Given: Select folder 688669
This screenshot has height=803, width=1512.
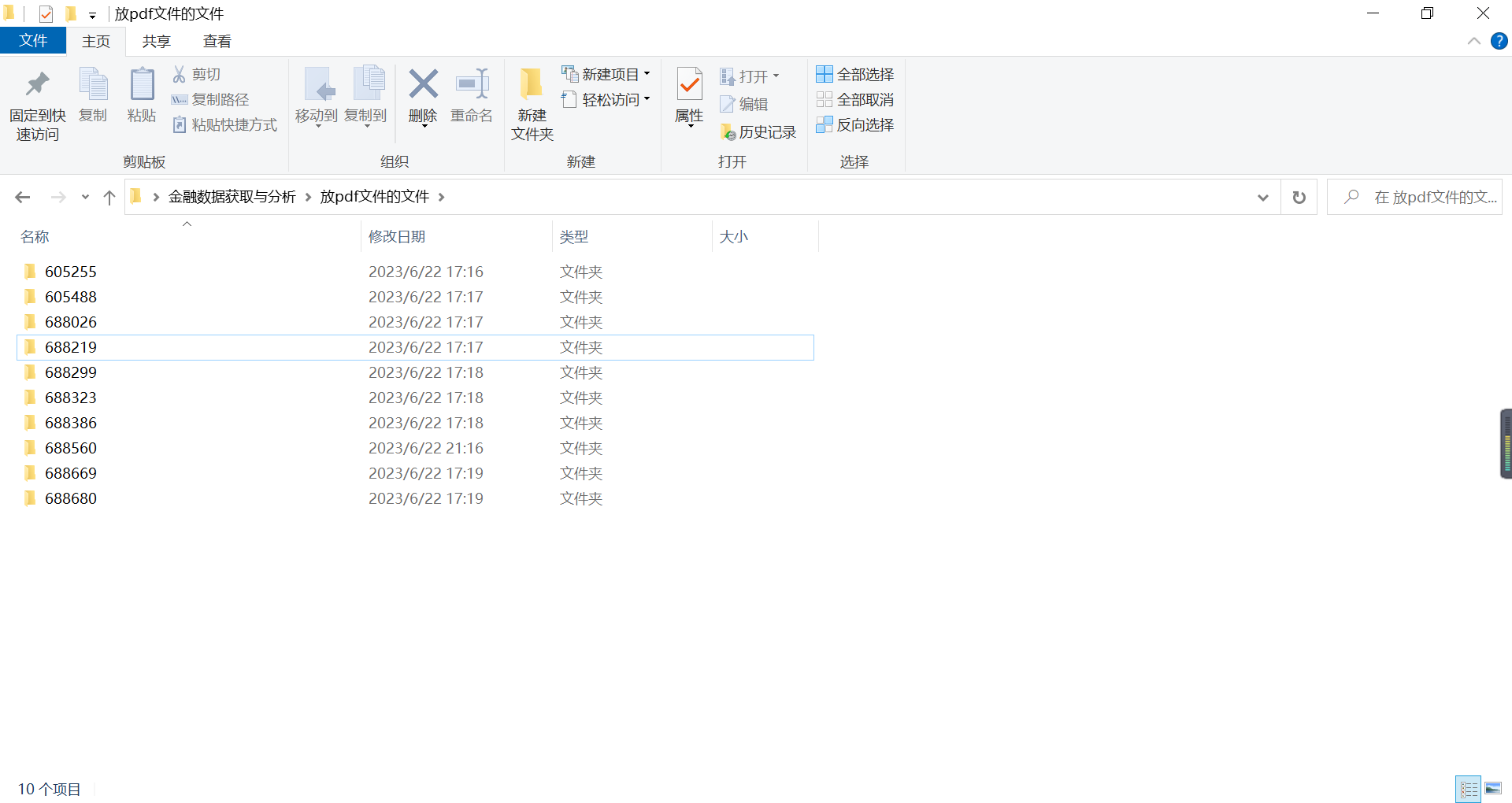Looking at the screenshot, I should point(415,473).
